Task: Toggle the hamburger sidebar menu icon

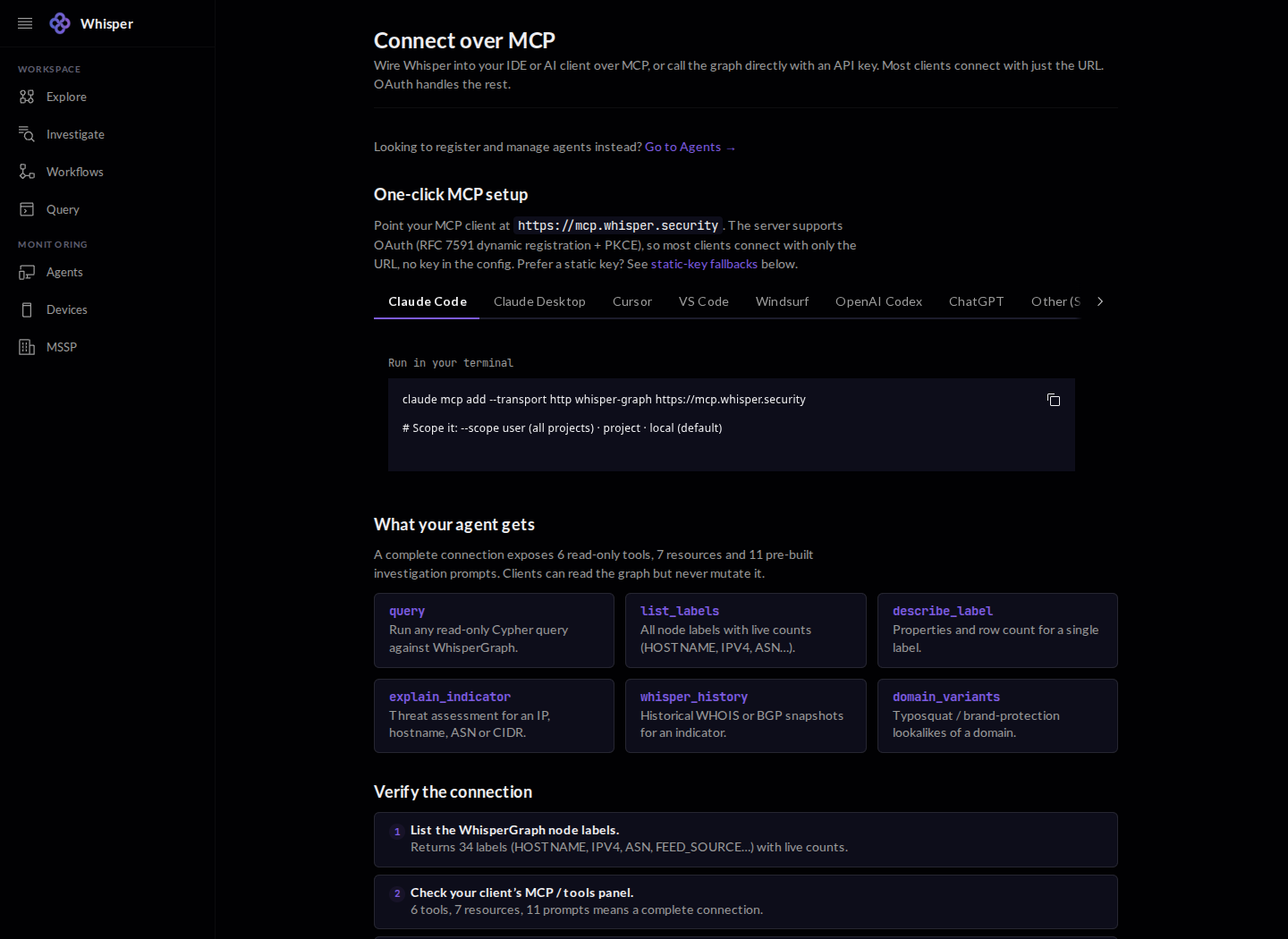Action: pyautogui.click(x=25, y=23)
